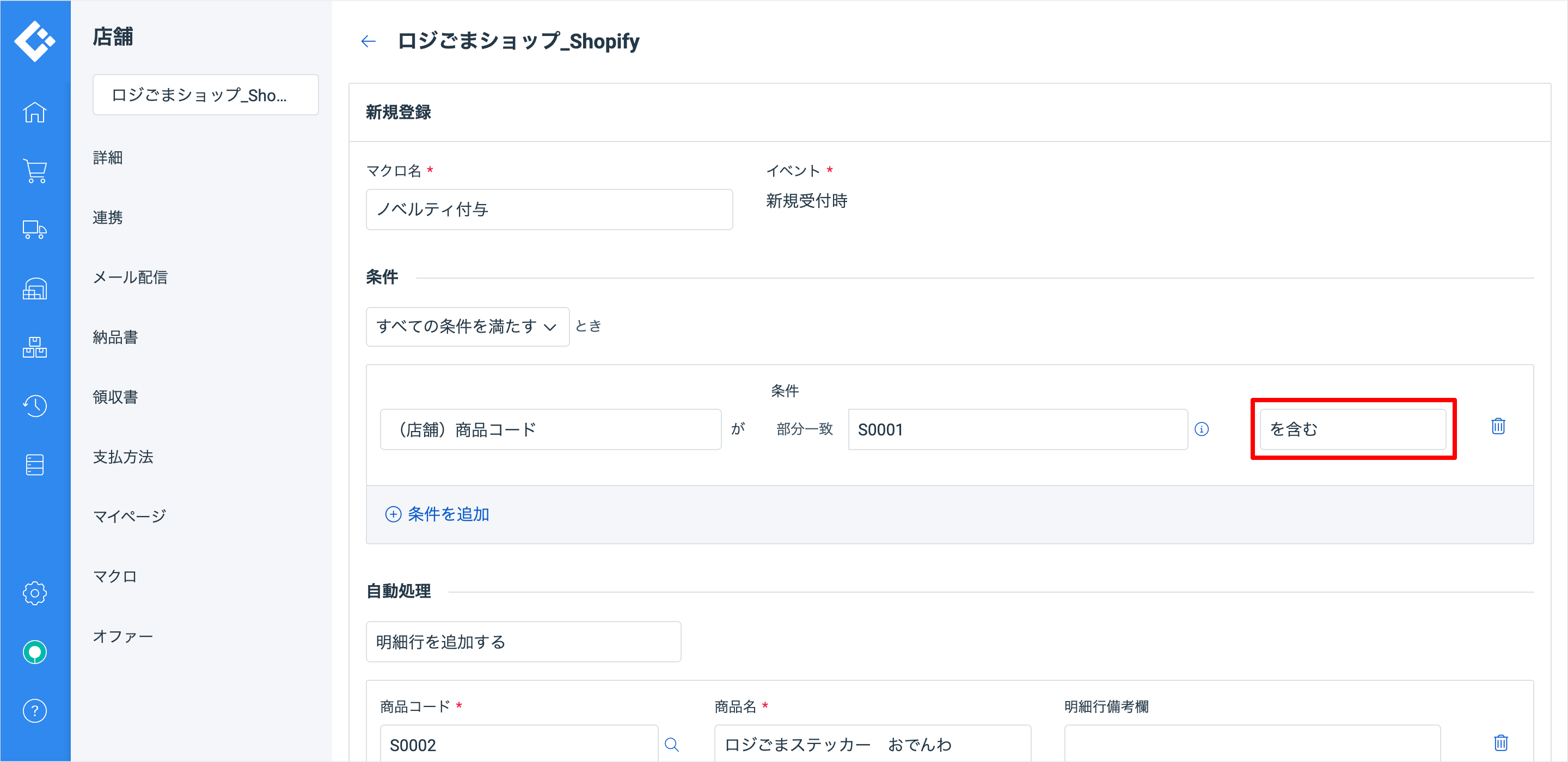Search product code with the magnifier icon
The width and height of the screenshot is (1568, 762).
(671, 745)
